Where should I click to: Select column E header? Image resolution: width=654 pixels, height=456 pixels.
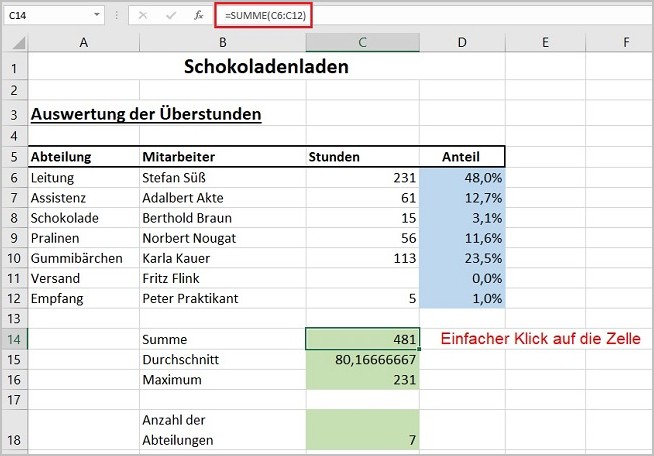point(545,43)
